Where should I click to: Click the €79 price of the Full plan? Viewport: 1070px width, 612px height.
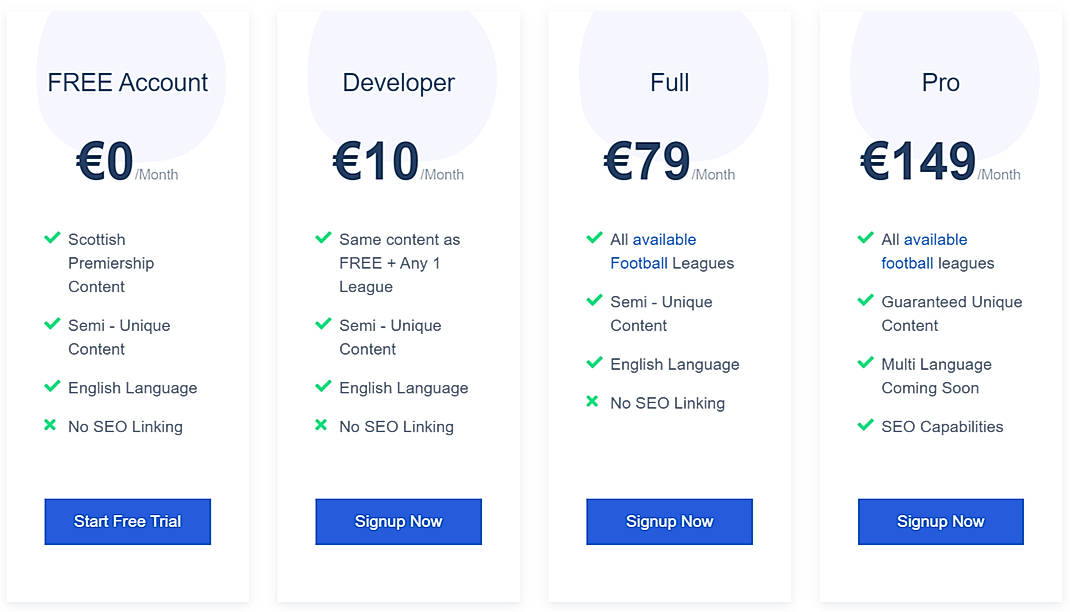647,161
